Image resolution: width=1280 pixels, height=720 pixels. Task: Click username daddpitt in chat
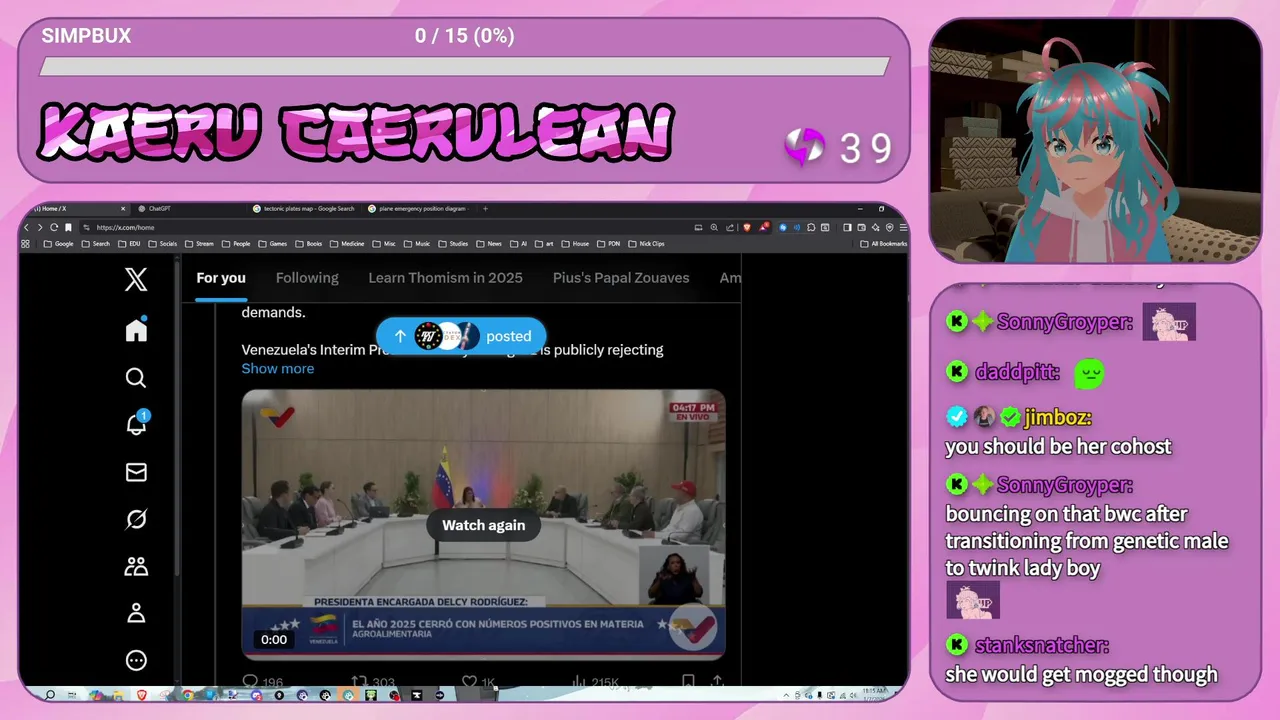(1017, 372)
